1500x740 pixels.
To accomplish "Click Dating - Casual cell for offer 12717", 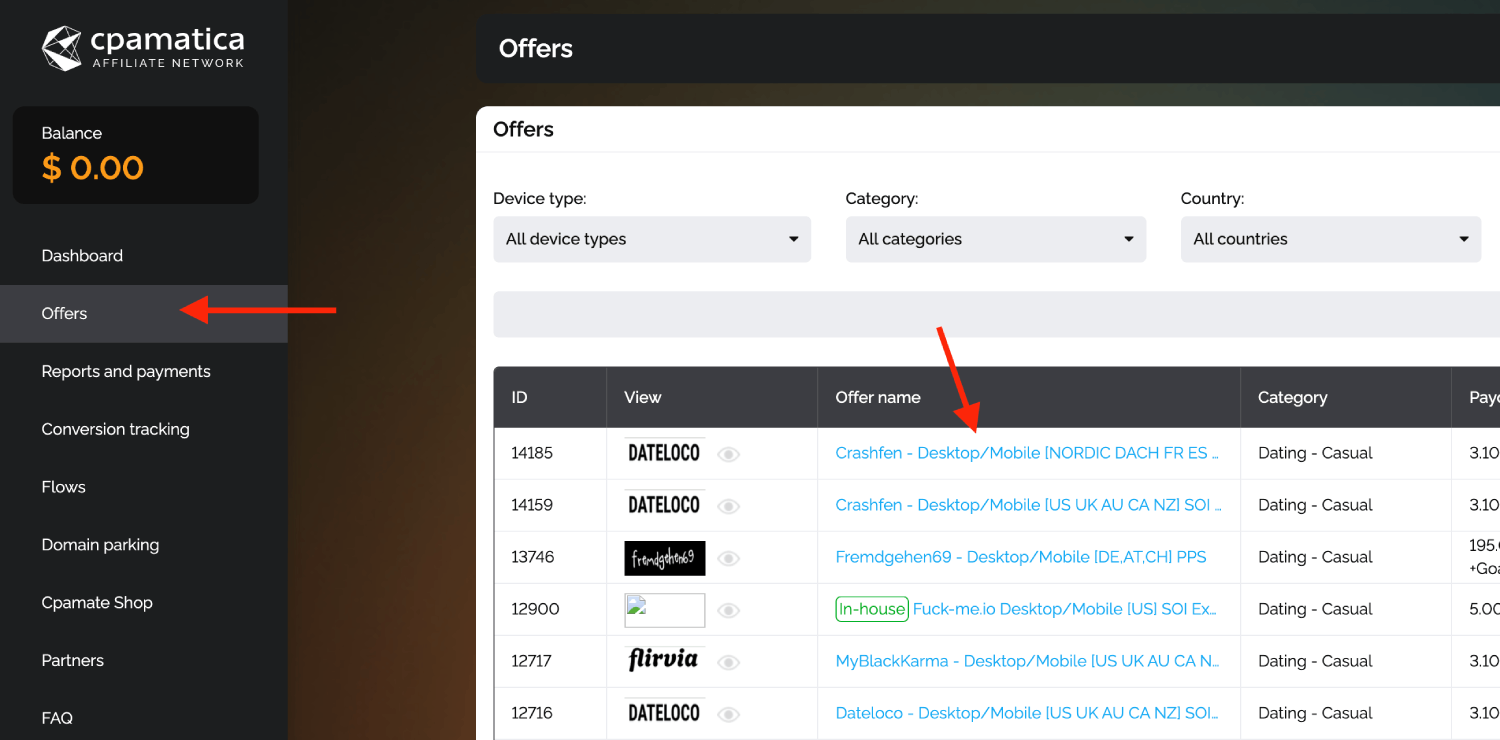I will (1346, 661).
